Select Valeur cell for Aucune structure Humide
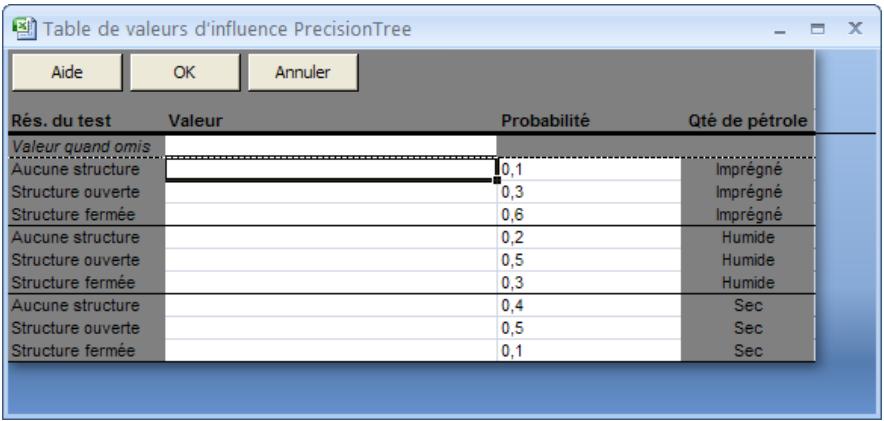This screenshot has width=884, height=421. click(x=331, y=237)
